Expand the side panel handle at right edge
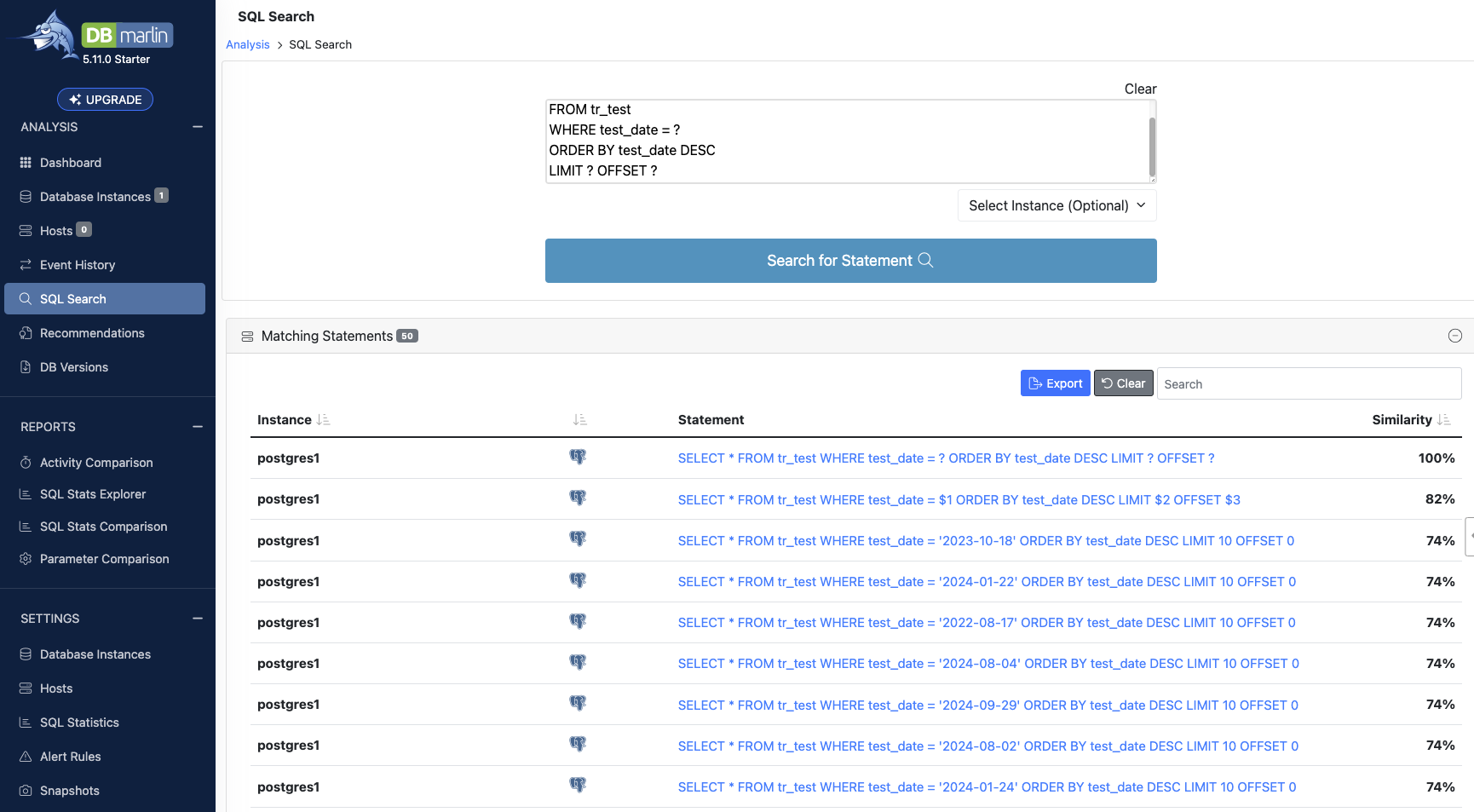The height and width of the screenshot is (812, 1474). (1470, 536)
